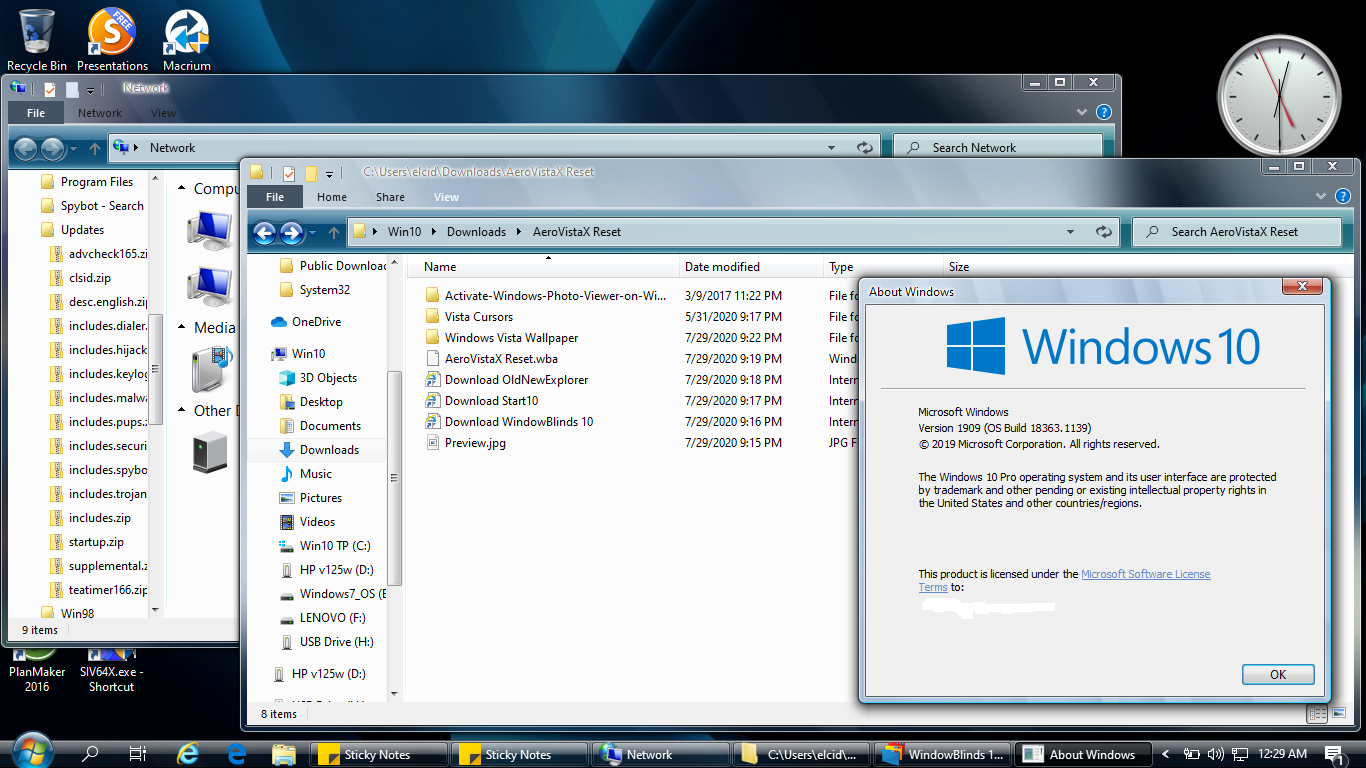This screenshot has width=1366, height=768.
Task: Open address bar history dropdown in AeroVistaX window
Action: click(1070, 231)
